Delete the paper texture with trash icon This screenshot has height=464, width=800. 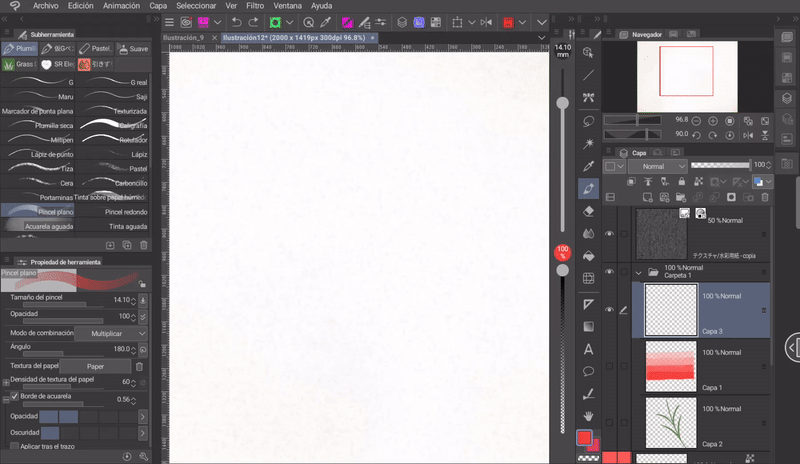[140, 366]
